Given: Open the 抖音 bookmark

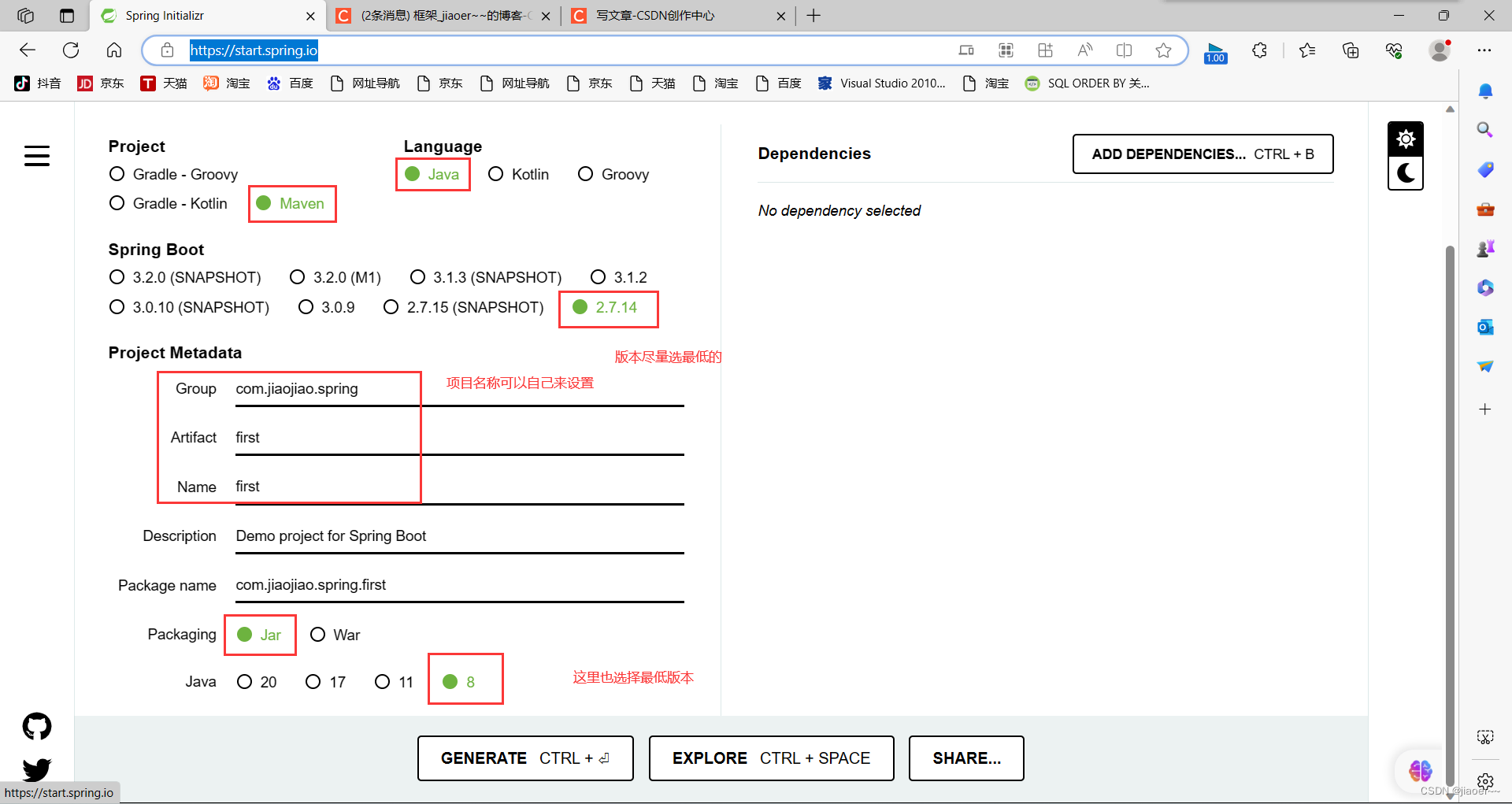Looking at the screenshot, I should click(x=38, y=83).
